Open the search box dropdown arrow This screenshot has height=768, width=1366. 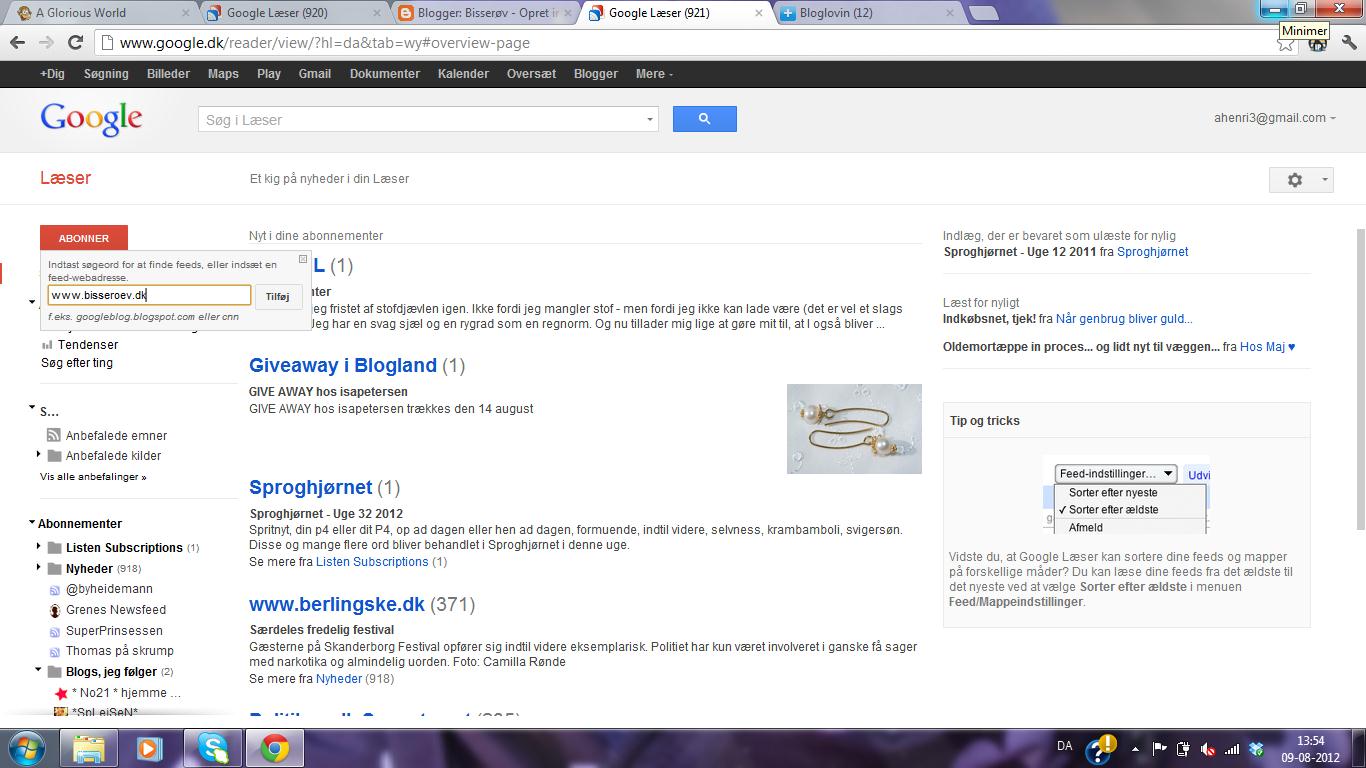[x=650, y=120]
